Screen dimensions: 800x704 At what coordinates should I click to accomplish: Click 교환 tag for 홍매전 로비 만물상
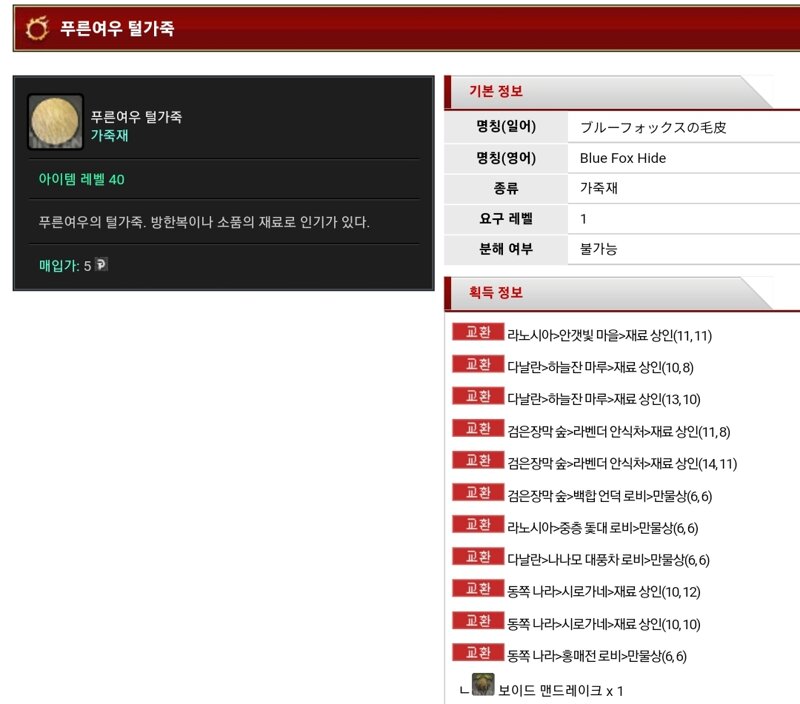pos(478,652)
